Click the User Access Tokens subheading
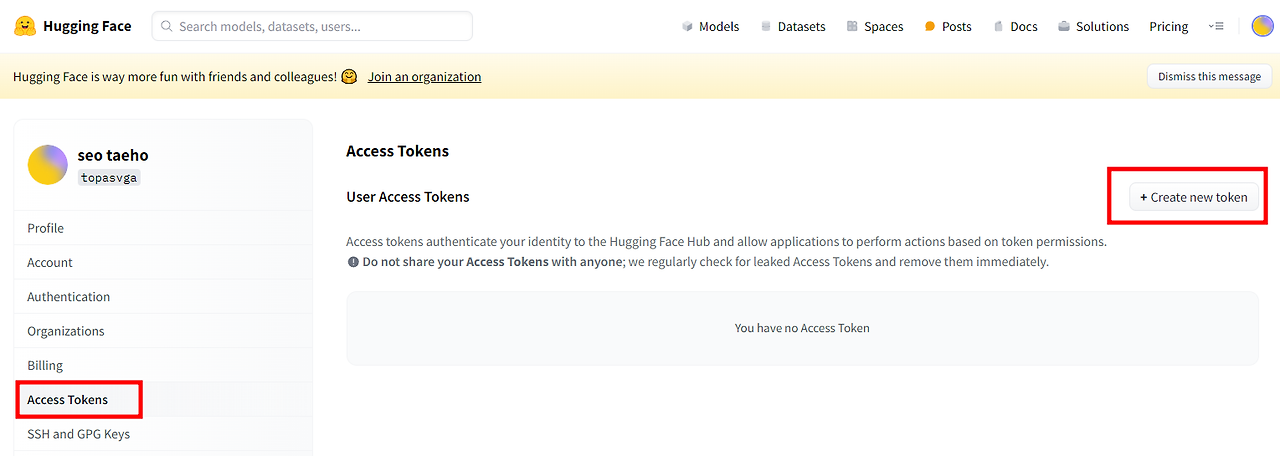This screenshot has height=456, width=1280. pyautogui.click(x=408, y=197)
